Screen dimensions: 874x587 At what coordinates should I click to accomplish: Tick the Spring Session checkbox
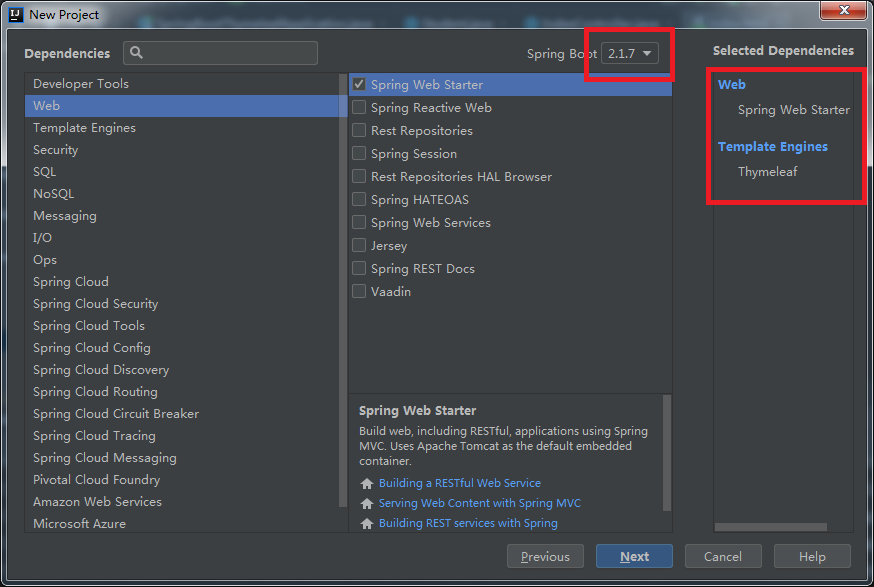tap(359, 153)
